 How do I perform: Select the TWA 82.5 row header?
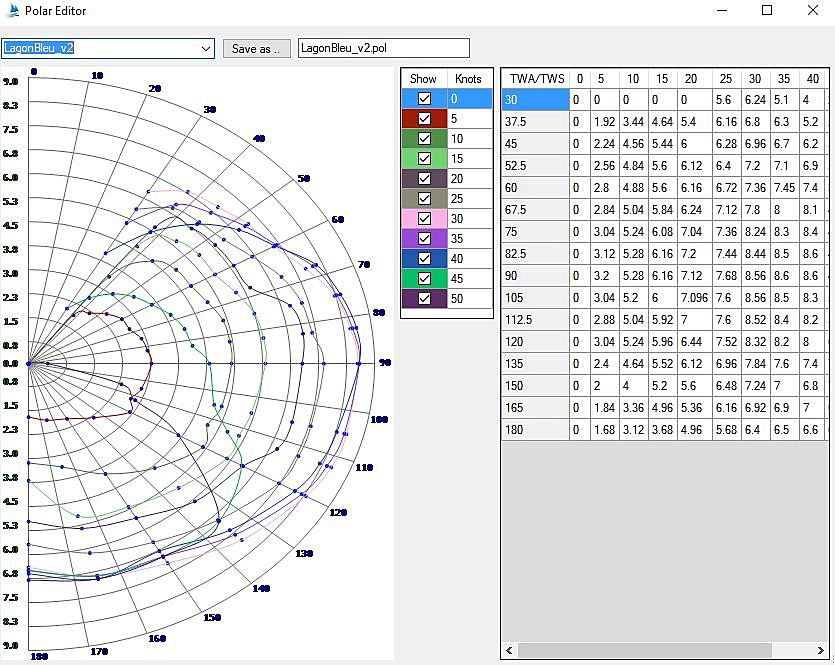click(536, 253)
